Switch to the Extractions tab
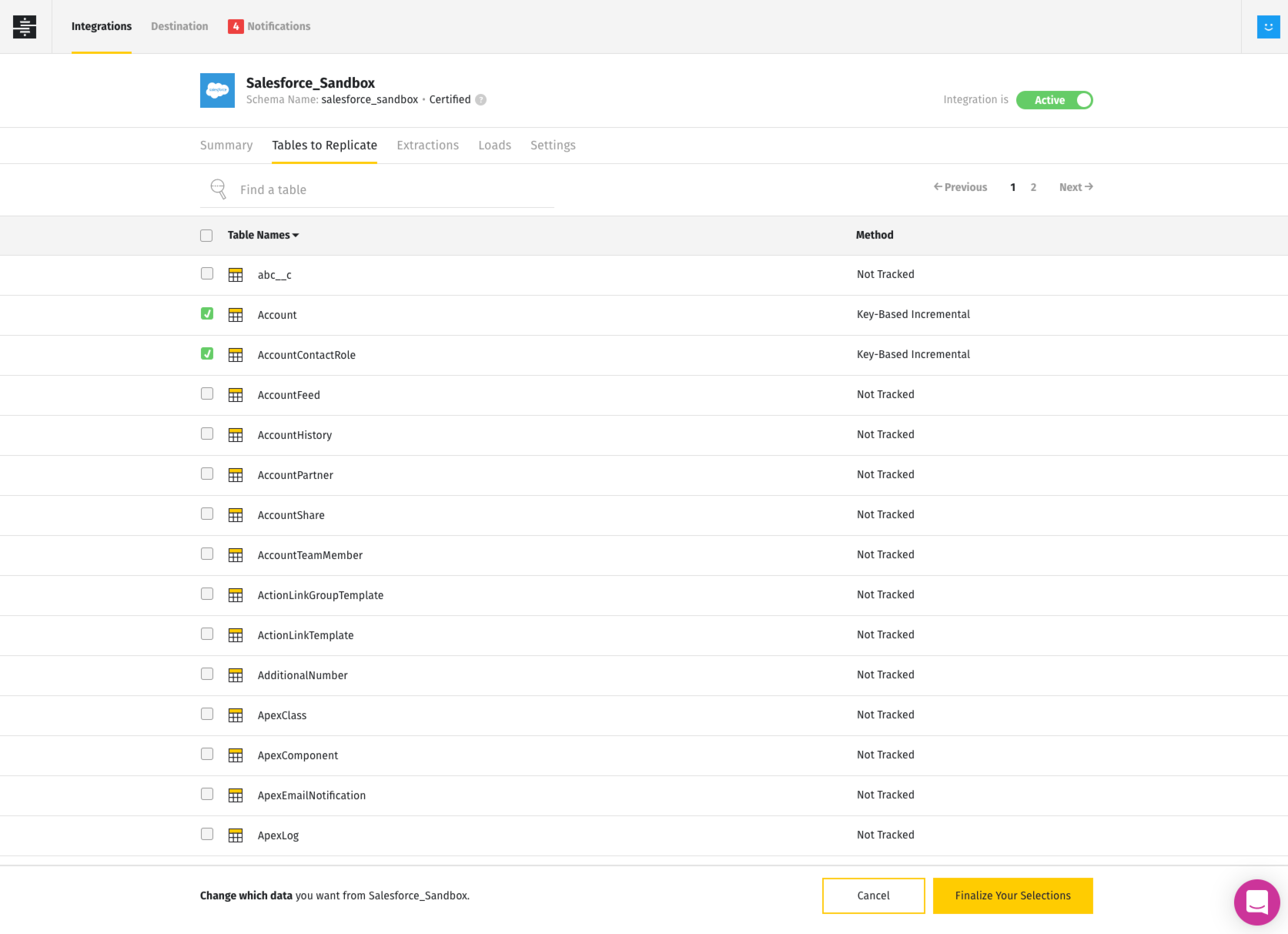This screenshot has height=934, width=1288. coord(427,145)
